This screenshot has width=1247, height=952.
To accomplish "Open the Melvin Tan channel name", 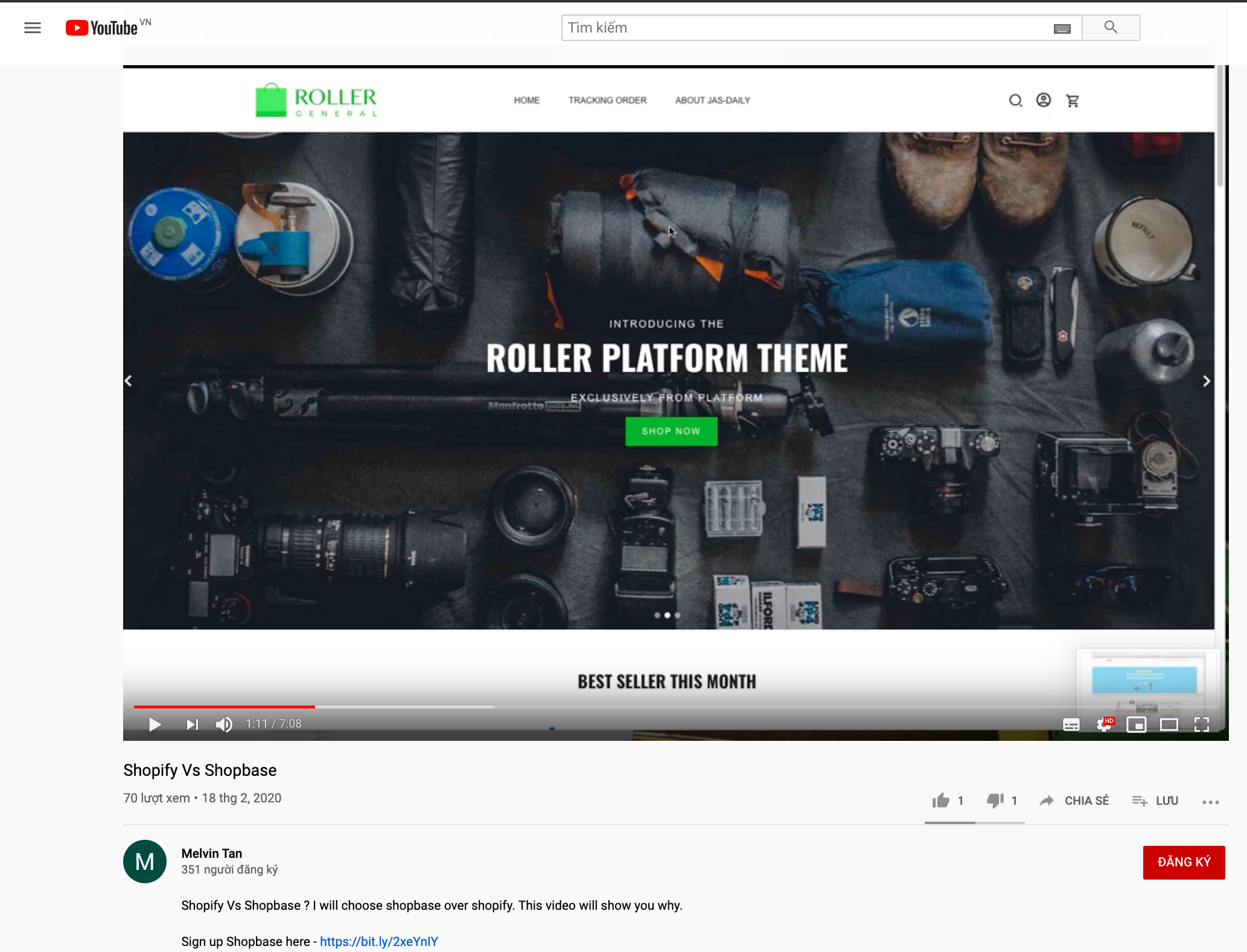I will click(x=212, y=853).
